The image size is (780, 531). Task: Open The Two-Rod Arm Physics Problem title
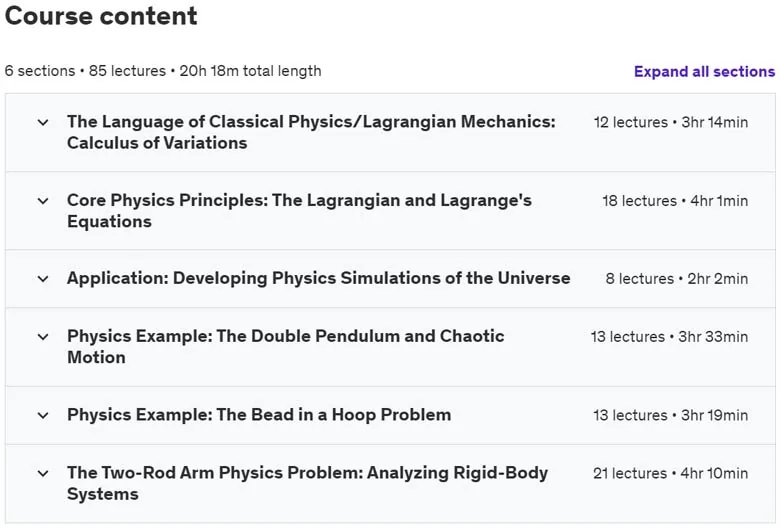point(307,483)
